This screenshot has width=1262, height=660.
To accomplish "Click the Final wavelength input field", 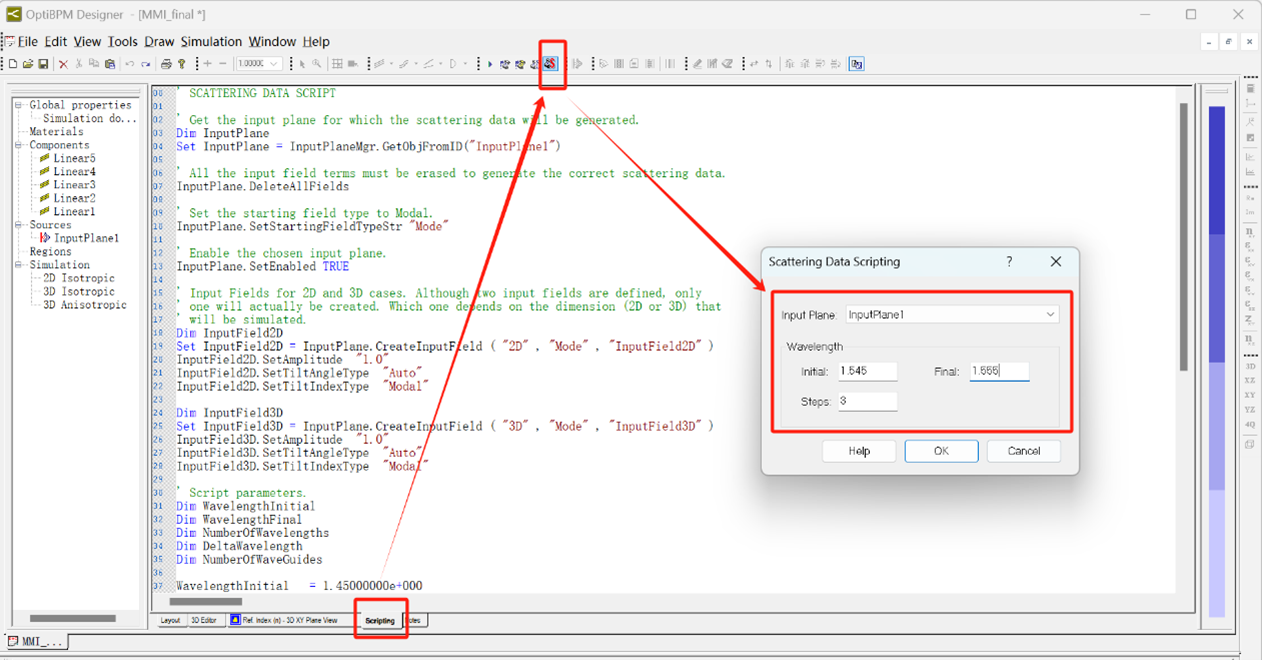I will coord(999,371).
